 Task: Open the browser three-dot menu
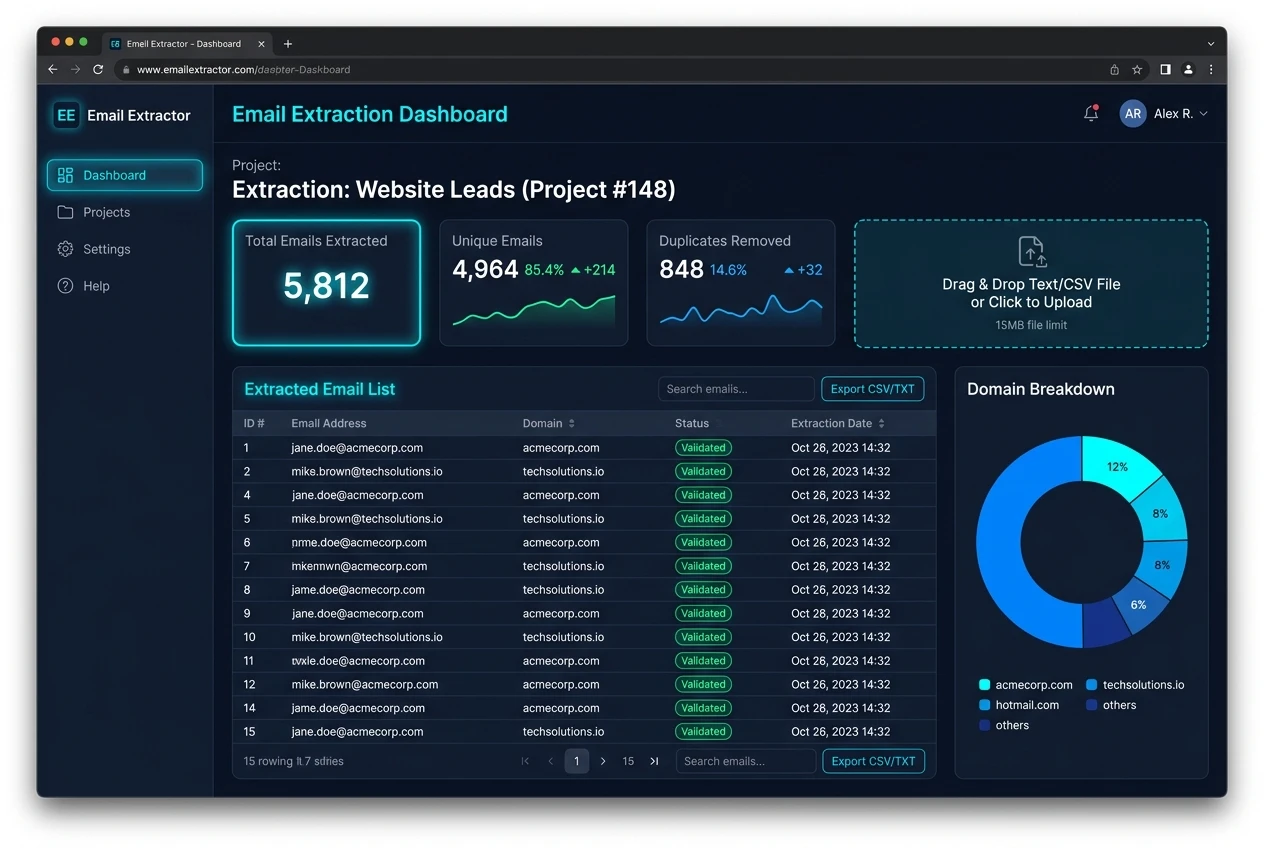click(x=1211, y=70)
